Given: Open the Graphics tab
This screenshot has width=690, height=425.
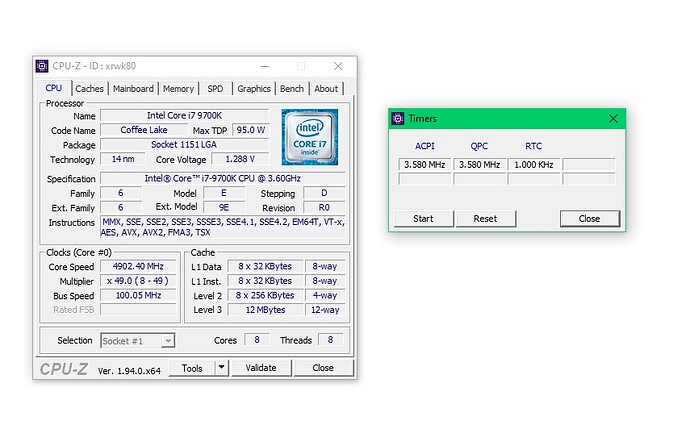Looking at the screenshot, I should pos(254,88).
